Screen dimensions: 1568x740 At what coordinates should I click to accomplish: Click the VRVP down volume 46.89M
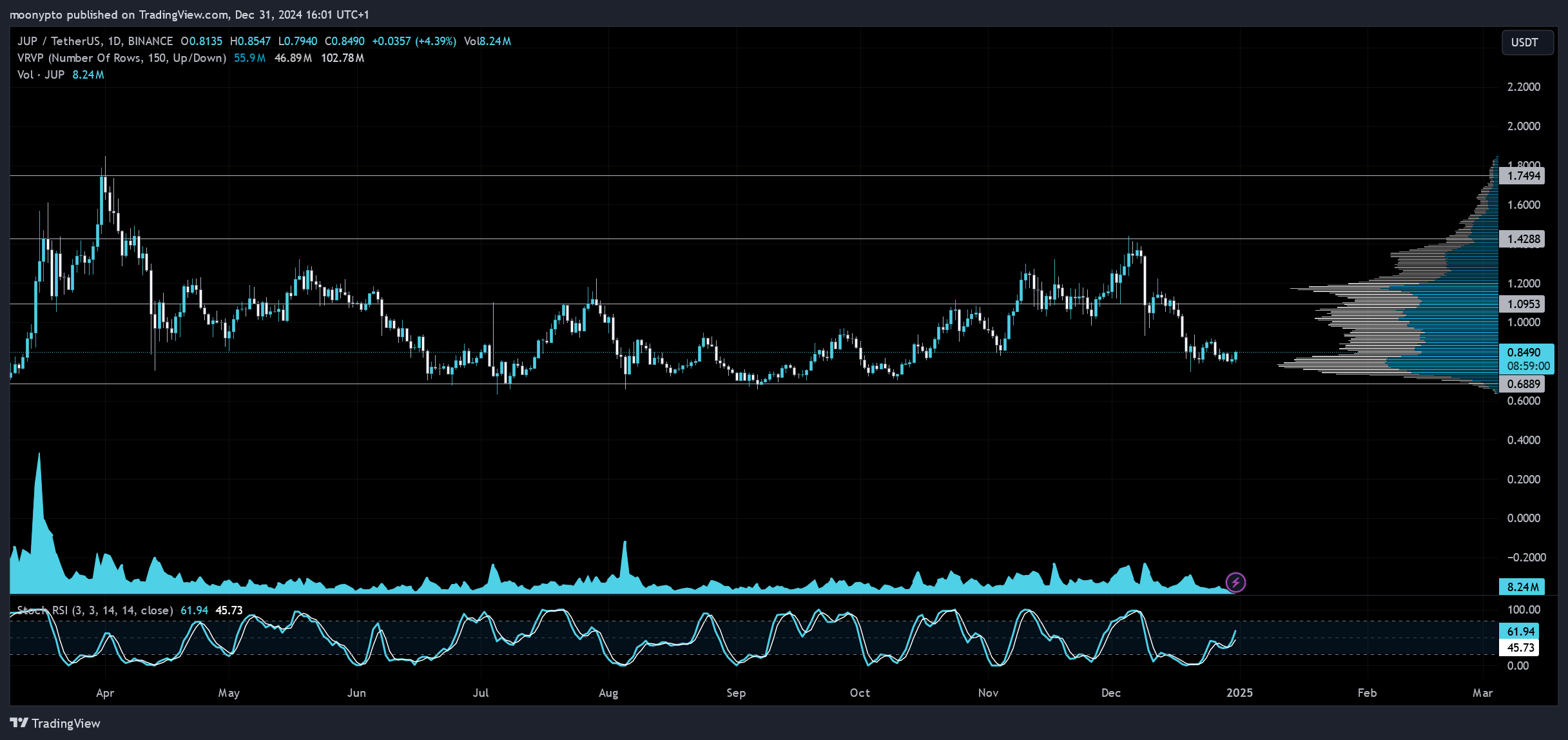point(293,58)
